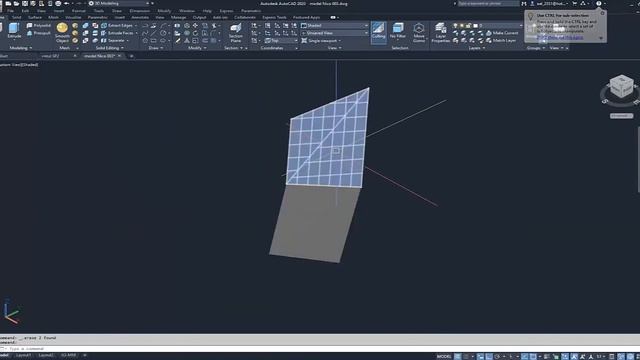640x360 pixels.
Task: Click the ViewCube in the viewport
Action: tap(621, 87)
